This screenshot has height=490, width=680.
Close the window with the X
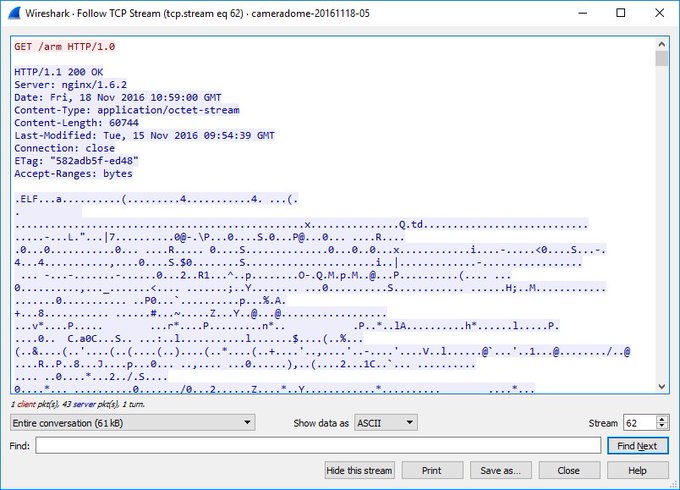click(660, 13)
